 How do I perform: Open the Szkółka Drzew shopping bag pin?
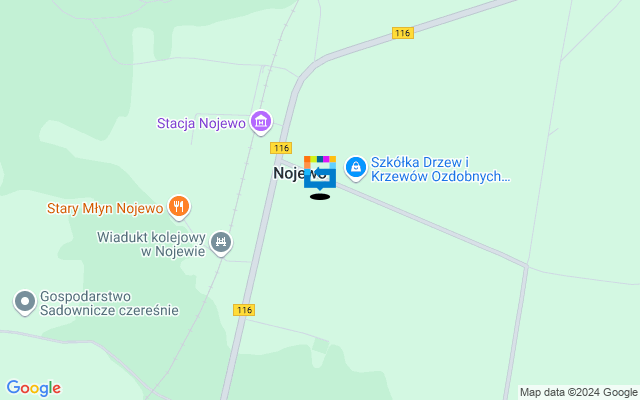356,168
